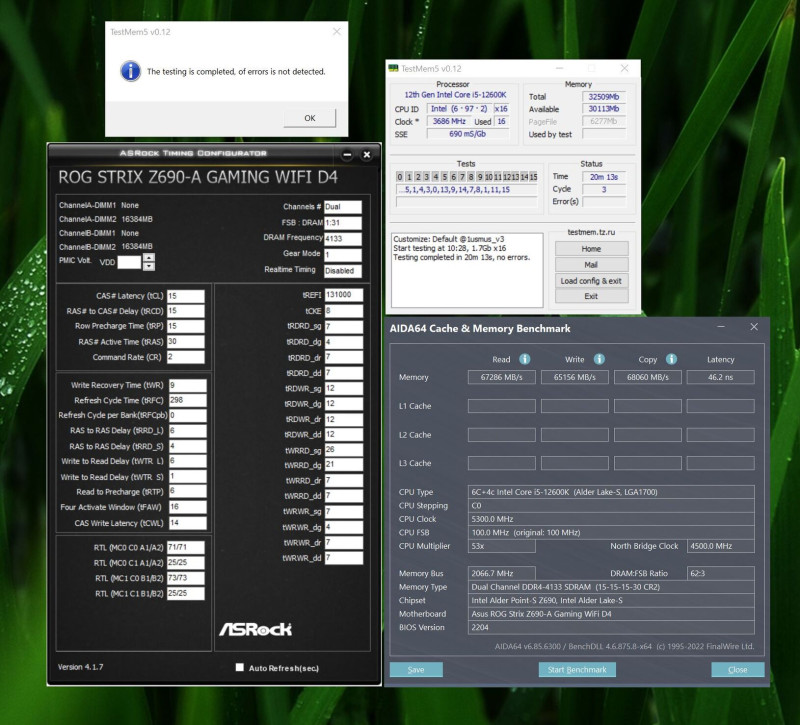Click the Read to Precharge (tRTP) field
The width and height of the screenshot is (800, 725).
tap(187, 491)
